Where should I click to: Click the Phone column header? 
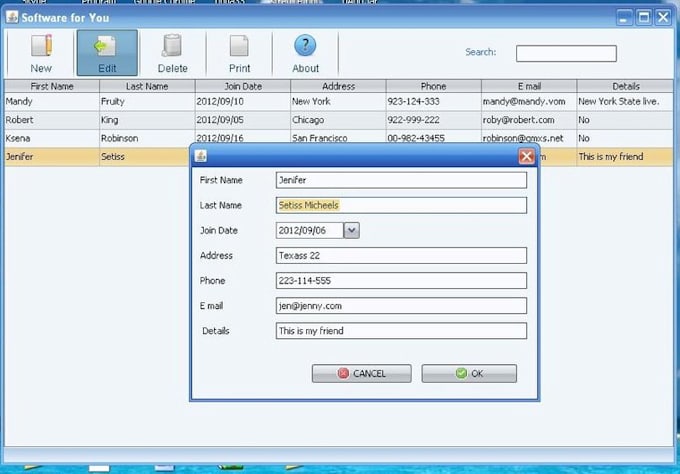click(x=433, y=86)
